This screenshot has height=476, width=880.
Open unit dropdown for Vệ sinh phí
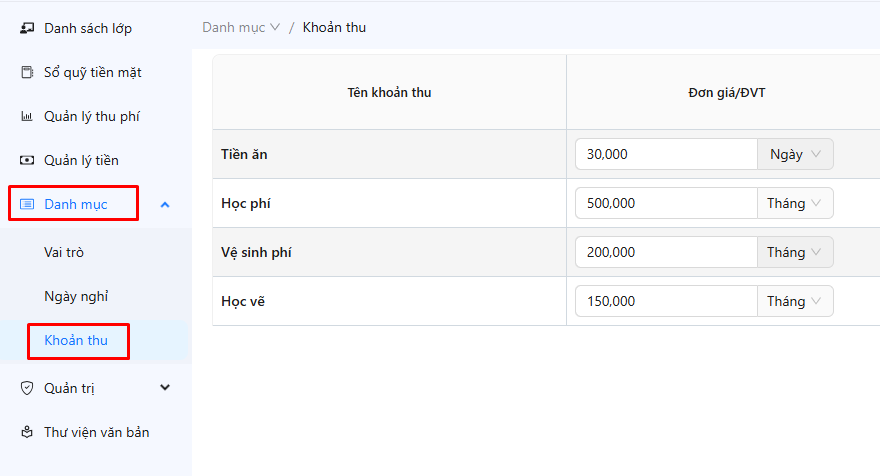pos(795,252)
